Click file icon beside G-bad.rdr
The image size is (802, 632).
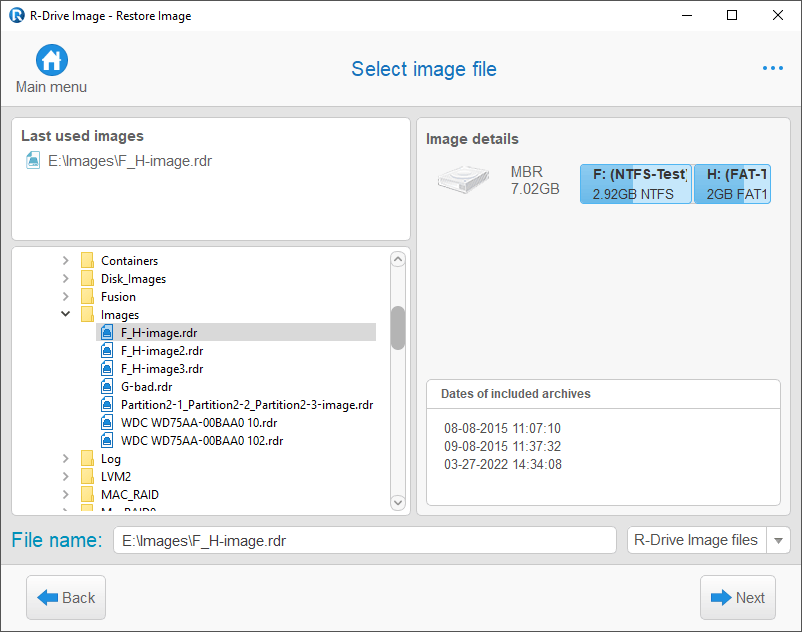click(107, 386)
